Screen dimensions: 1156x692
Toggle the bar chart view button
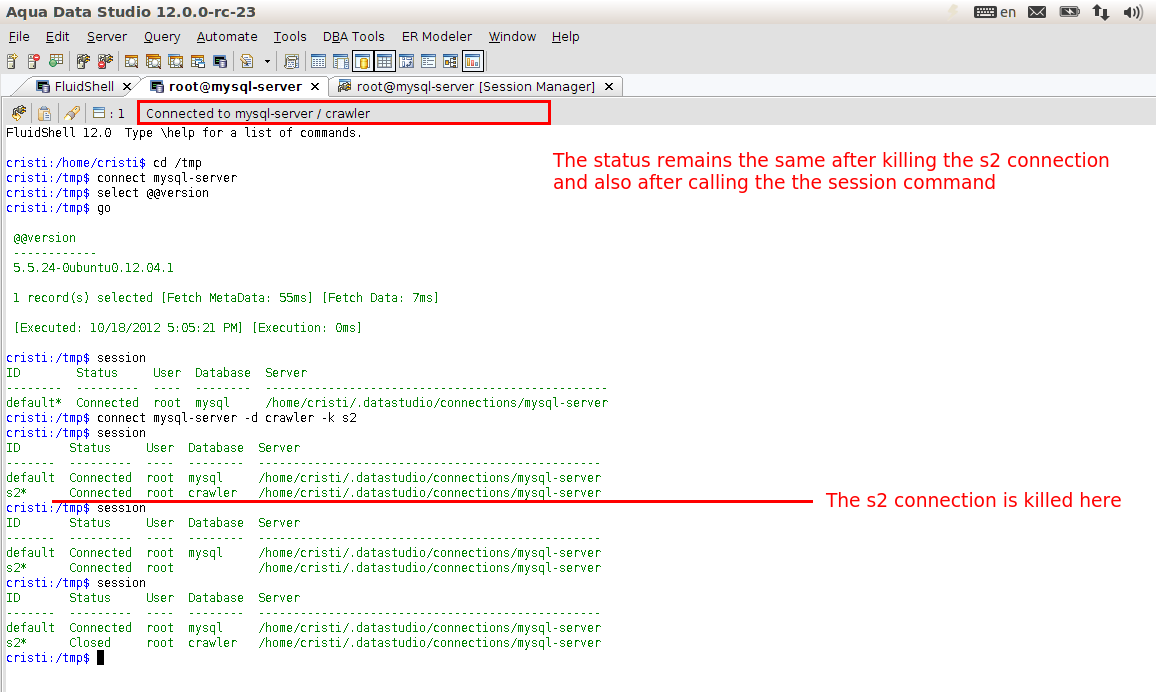473,61
